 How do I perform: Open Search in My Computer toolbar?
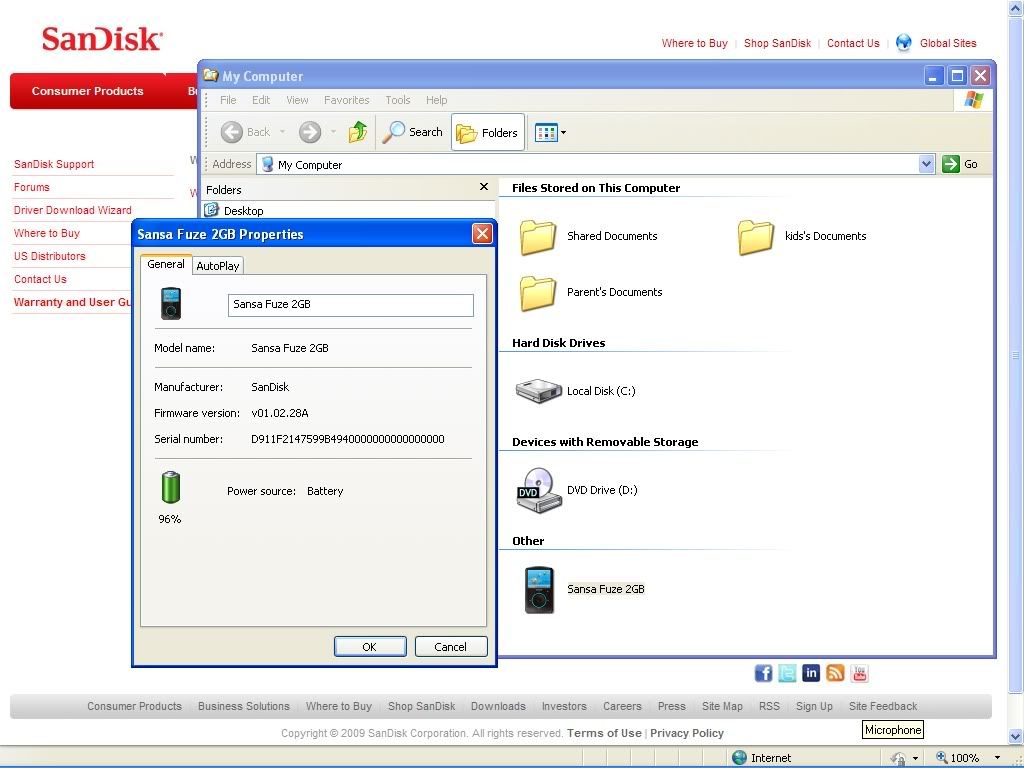click(x=413, y=132)
